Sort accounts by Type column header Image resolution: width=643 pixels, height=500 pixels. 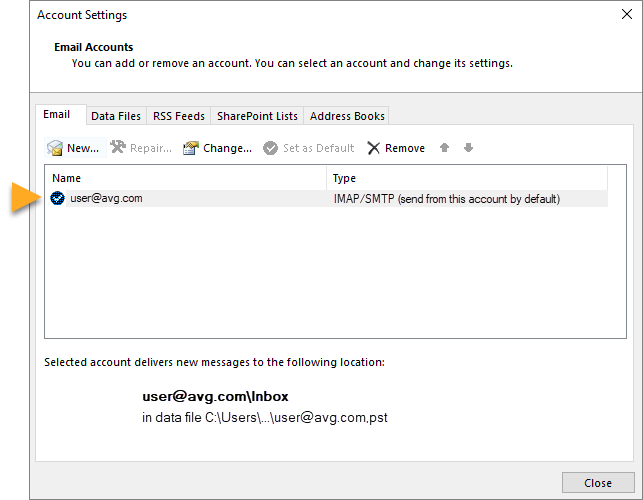(466, 178)
